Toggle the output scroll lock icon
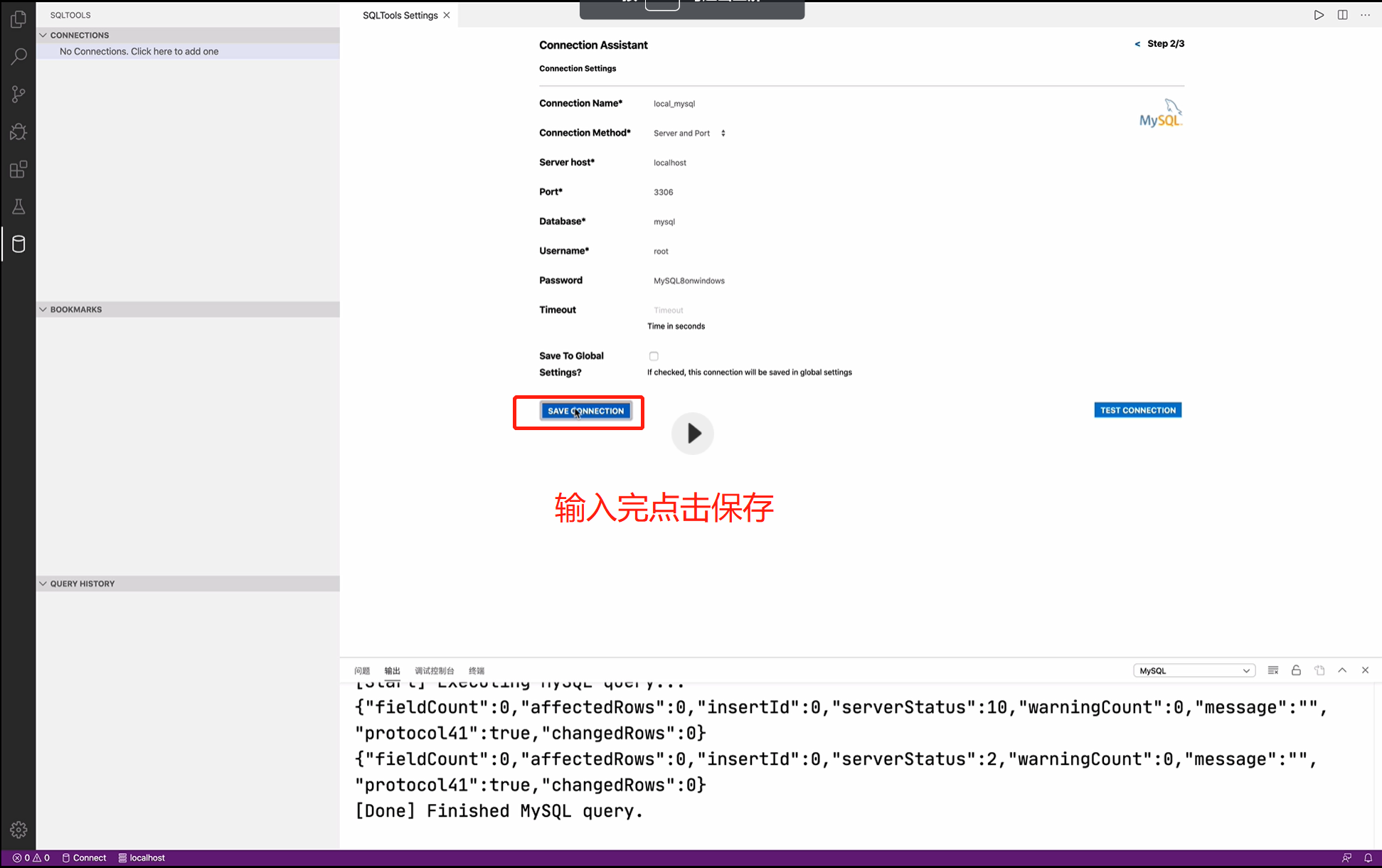Viewport: 1382px width, 868px height. coord(1296,670)
